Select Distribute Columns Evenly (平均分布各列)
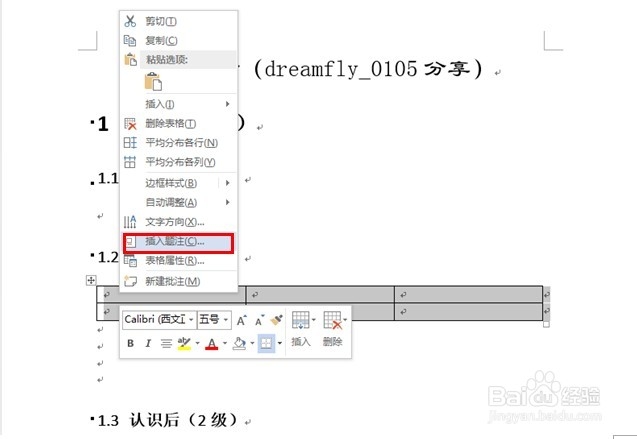Screen dimensions: 637x439 click(179, 162)
